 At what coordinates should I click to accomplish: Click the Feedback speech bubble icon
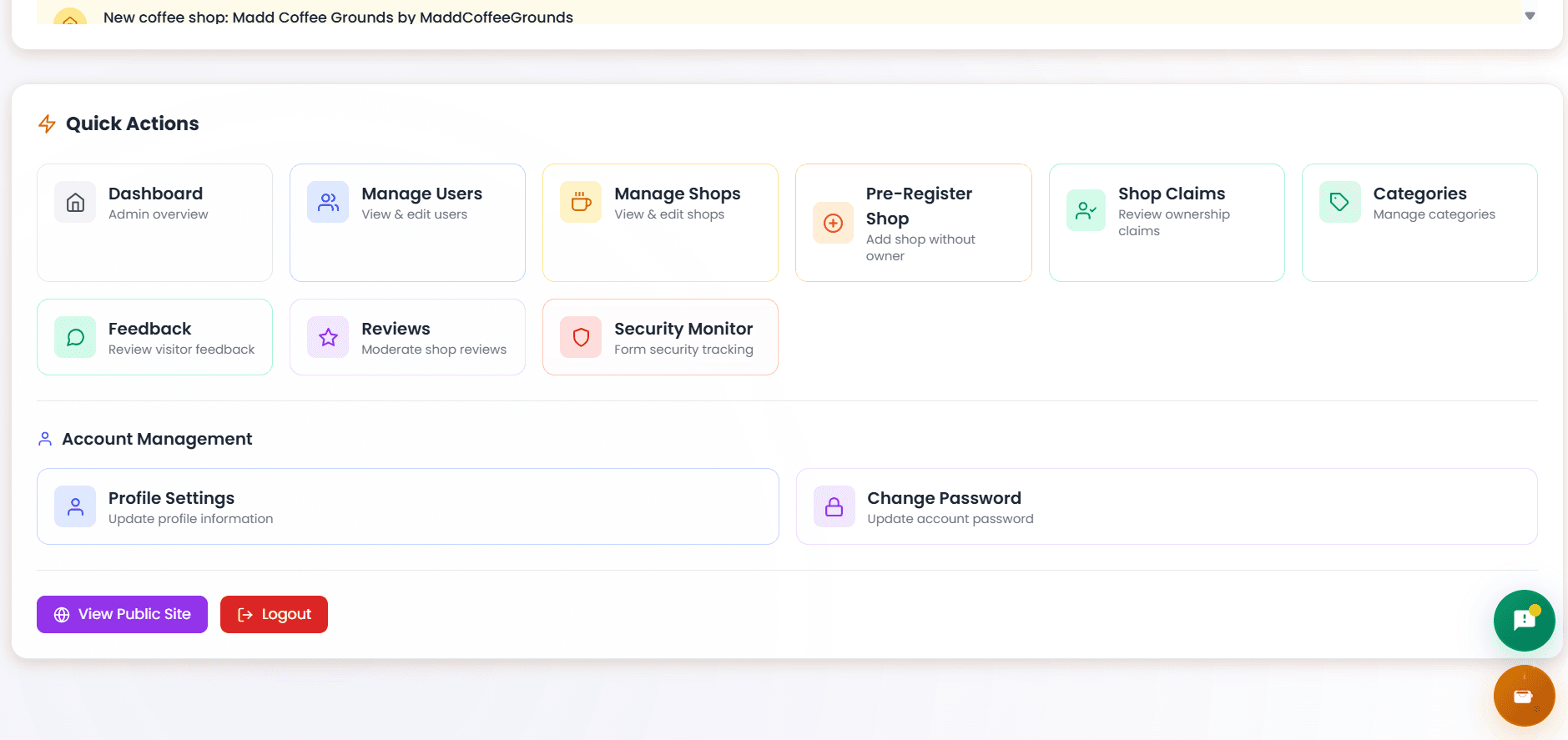75,337
